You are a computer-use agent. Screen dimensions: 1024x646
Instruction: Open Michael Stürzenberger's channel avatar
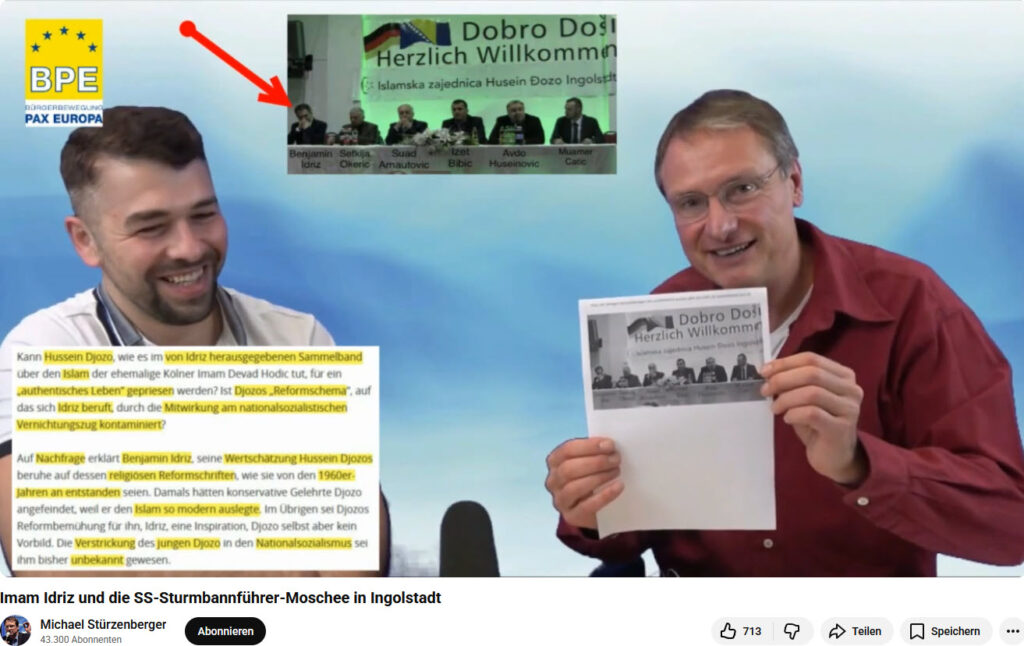(x=16, y=630)
